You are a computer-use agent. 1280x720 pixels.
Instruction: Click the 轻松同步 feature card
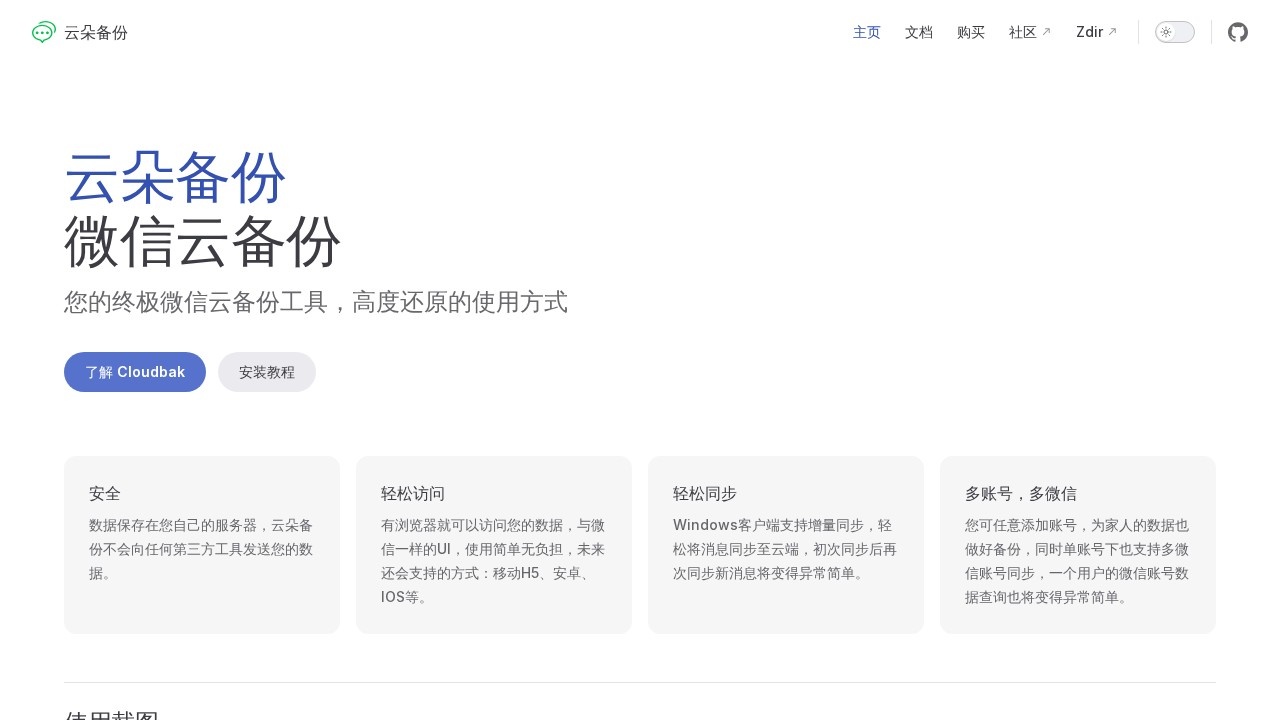click(x=786, y=544)
